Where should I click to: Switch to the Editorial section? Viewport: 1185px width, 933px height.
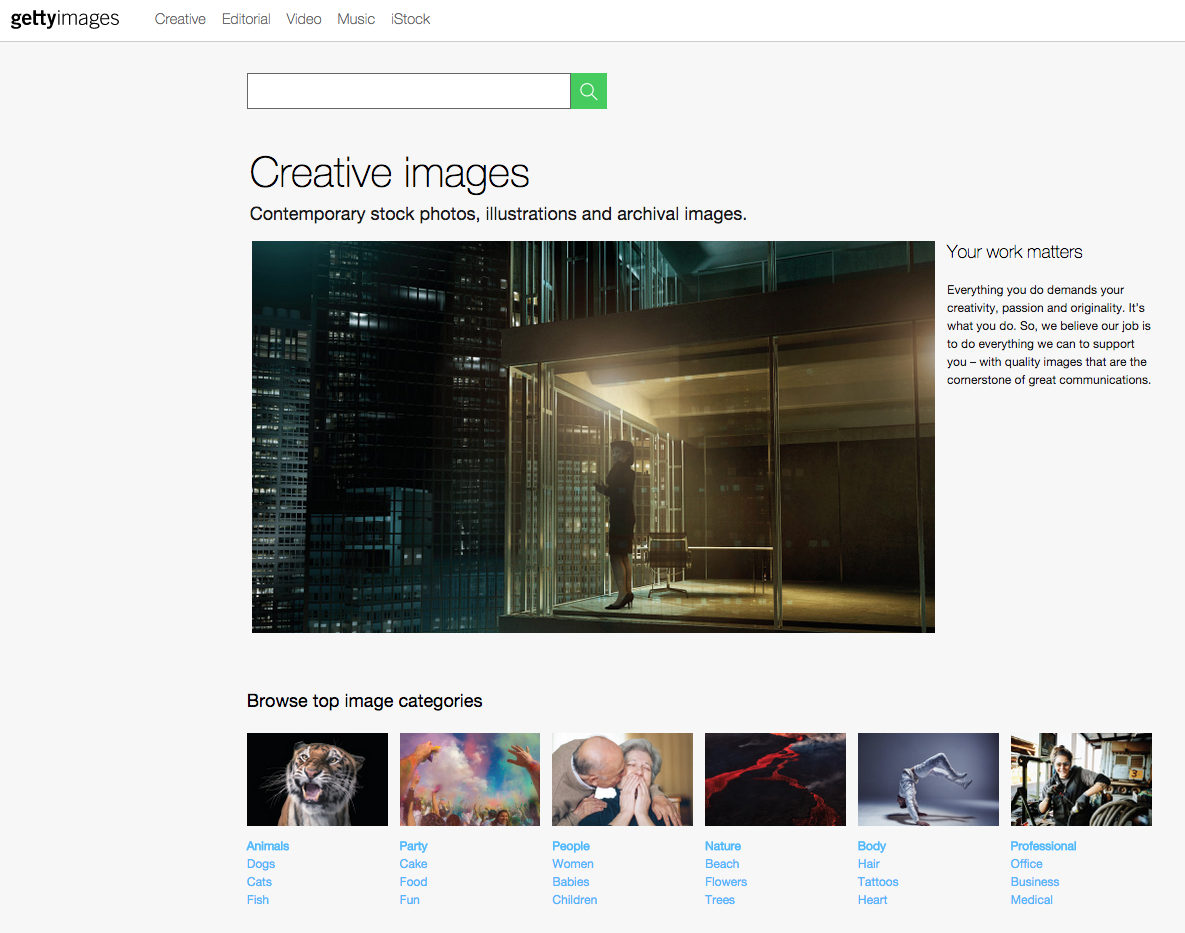pos(246,19)
